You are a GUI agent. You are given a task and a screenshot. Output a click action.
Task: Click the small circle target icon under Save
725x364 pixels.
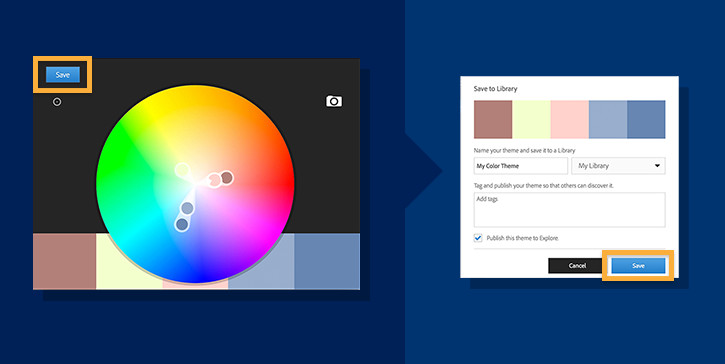coord(57,102)
